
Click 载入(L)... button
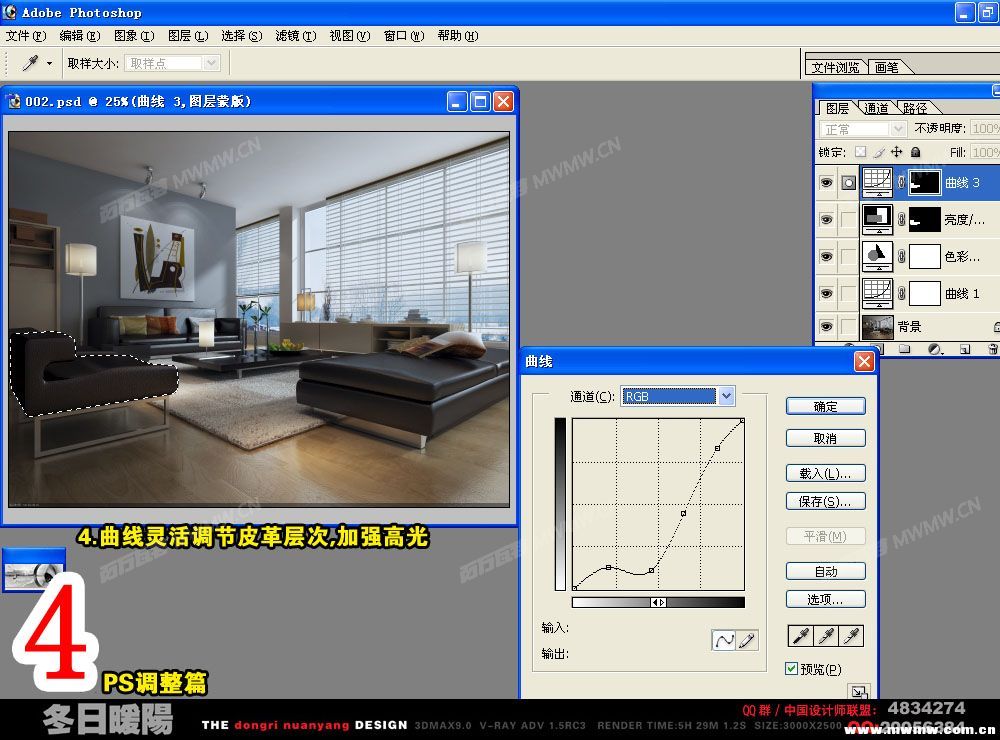(x=825, y=473)
